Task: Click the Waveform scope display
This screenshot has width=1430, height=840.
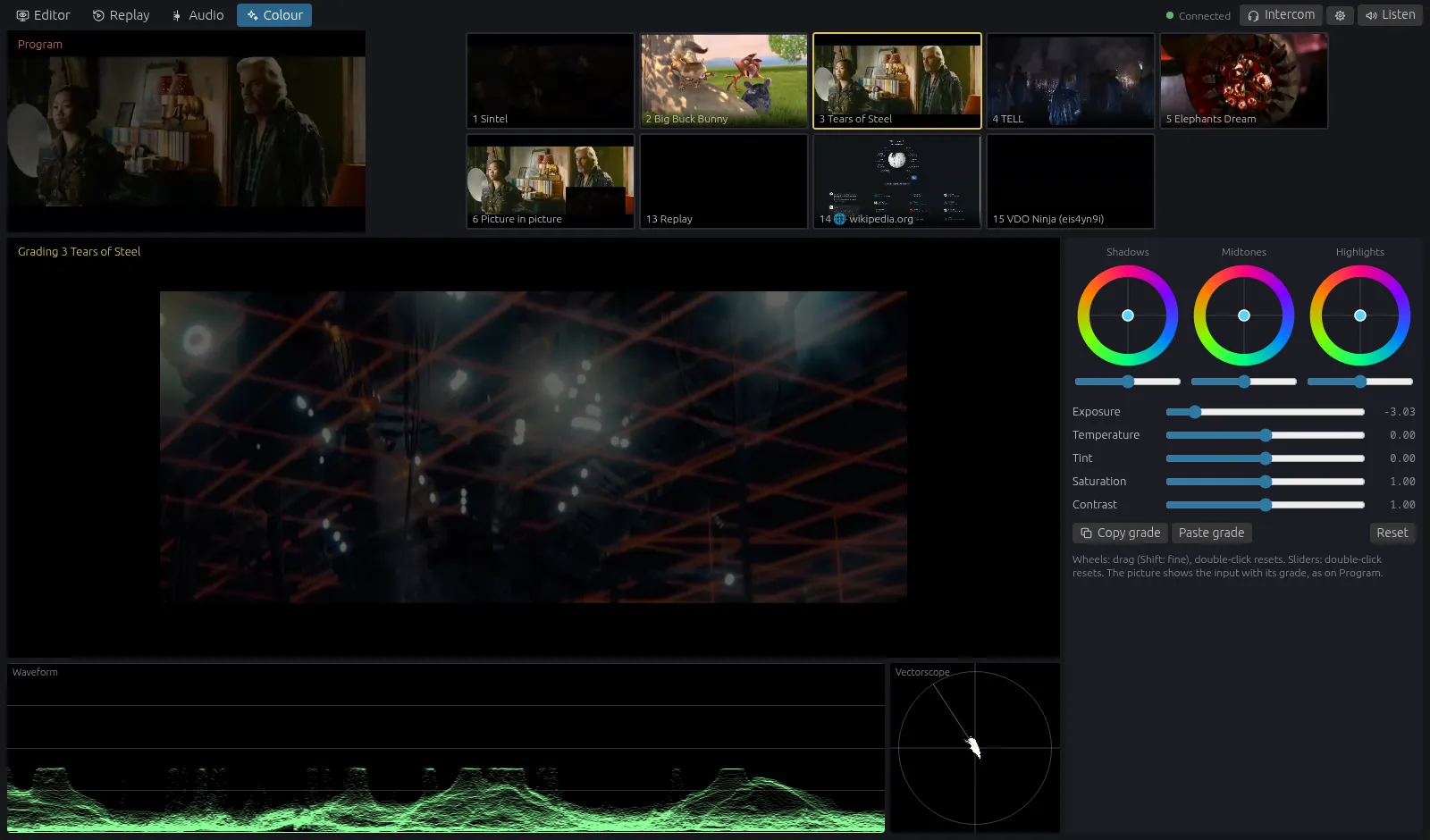Action: pos(446,748)
